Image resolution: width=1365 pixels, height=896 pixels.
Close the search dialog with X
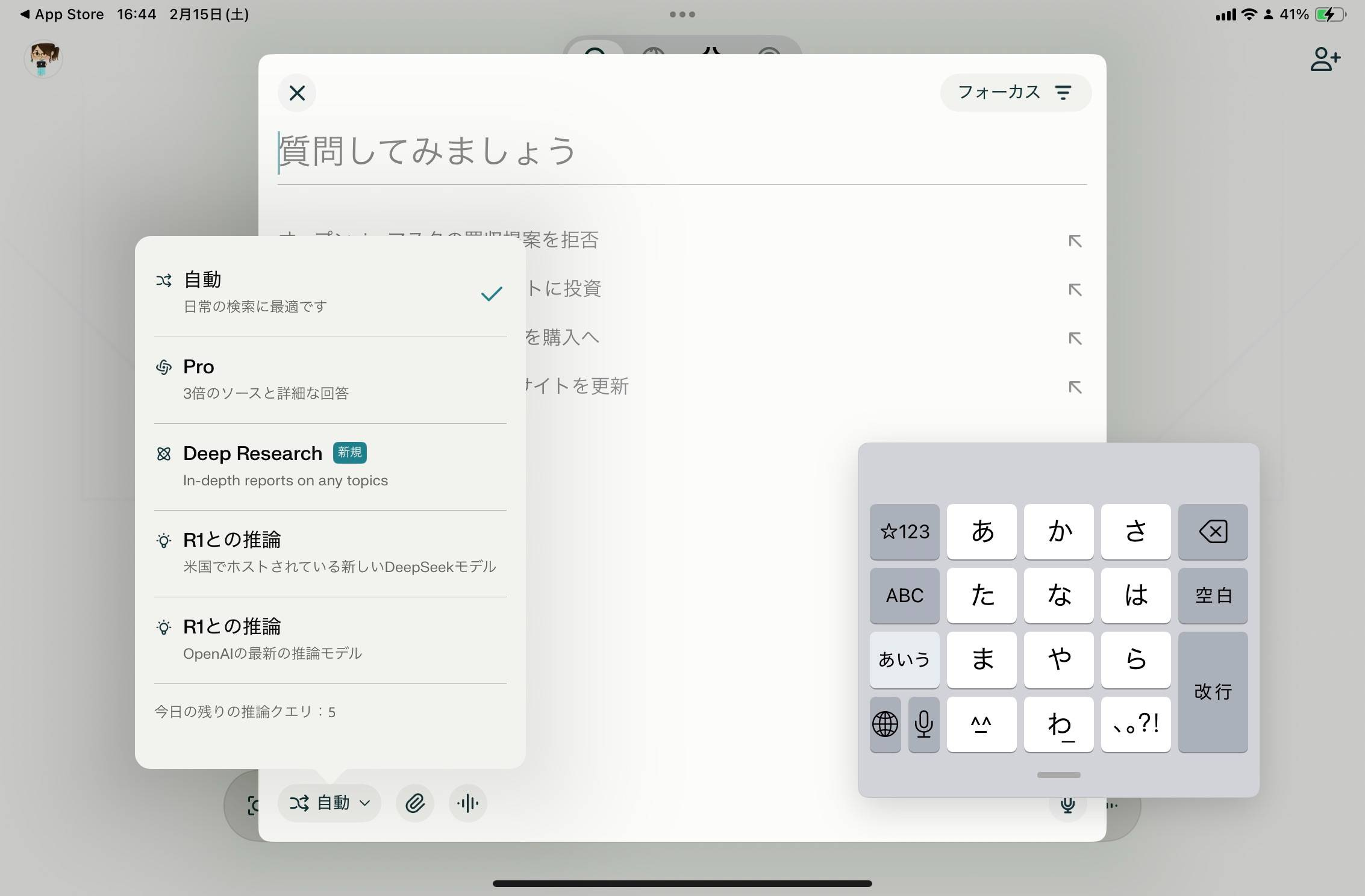coord(297,93)
